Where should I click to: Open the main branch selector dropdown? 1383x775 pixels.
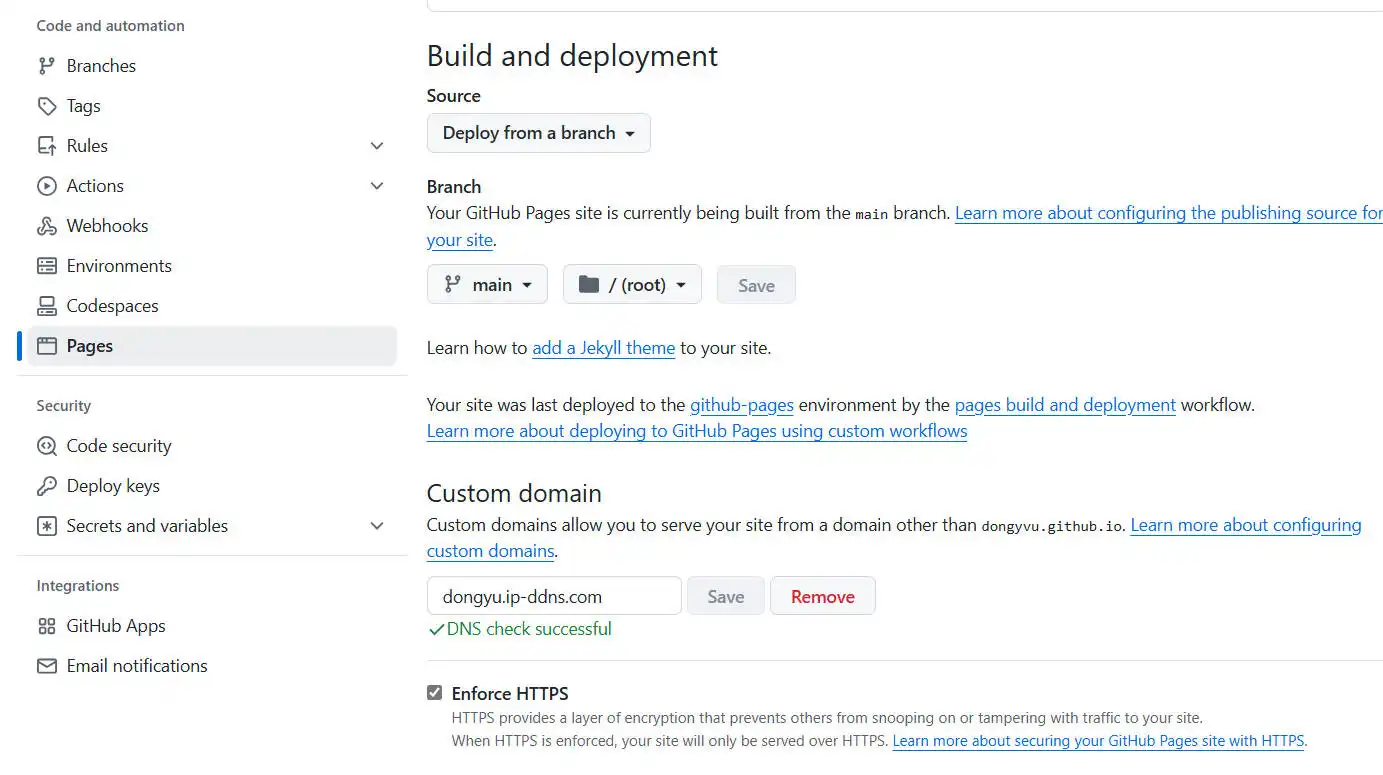487,285
